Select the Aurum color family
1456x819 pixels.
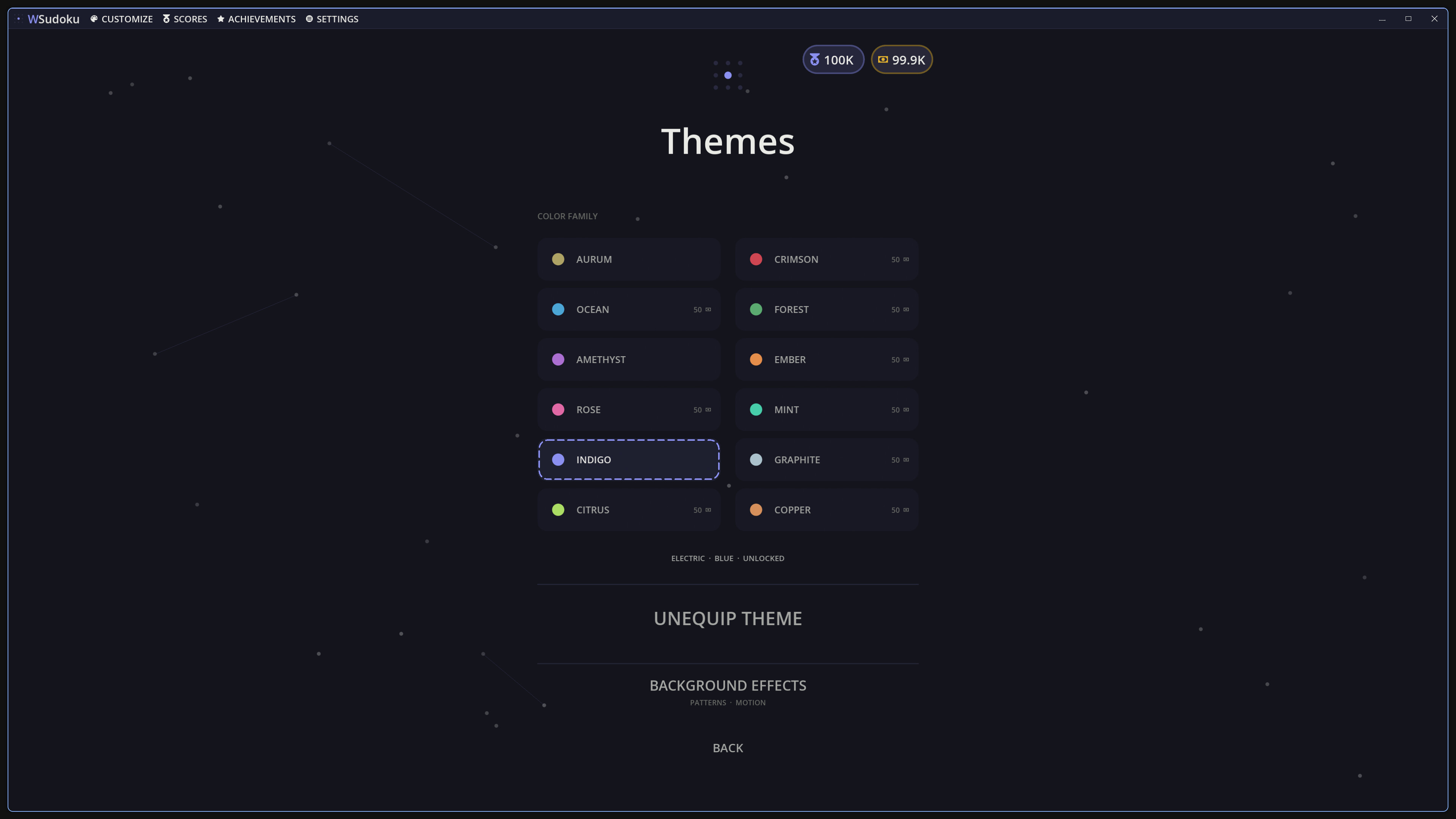[x=629, y=259]
